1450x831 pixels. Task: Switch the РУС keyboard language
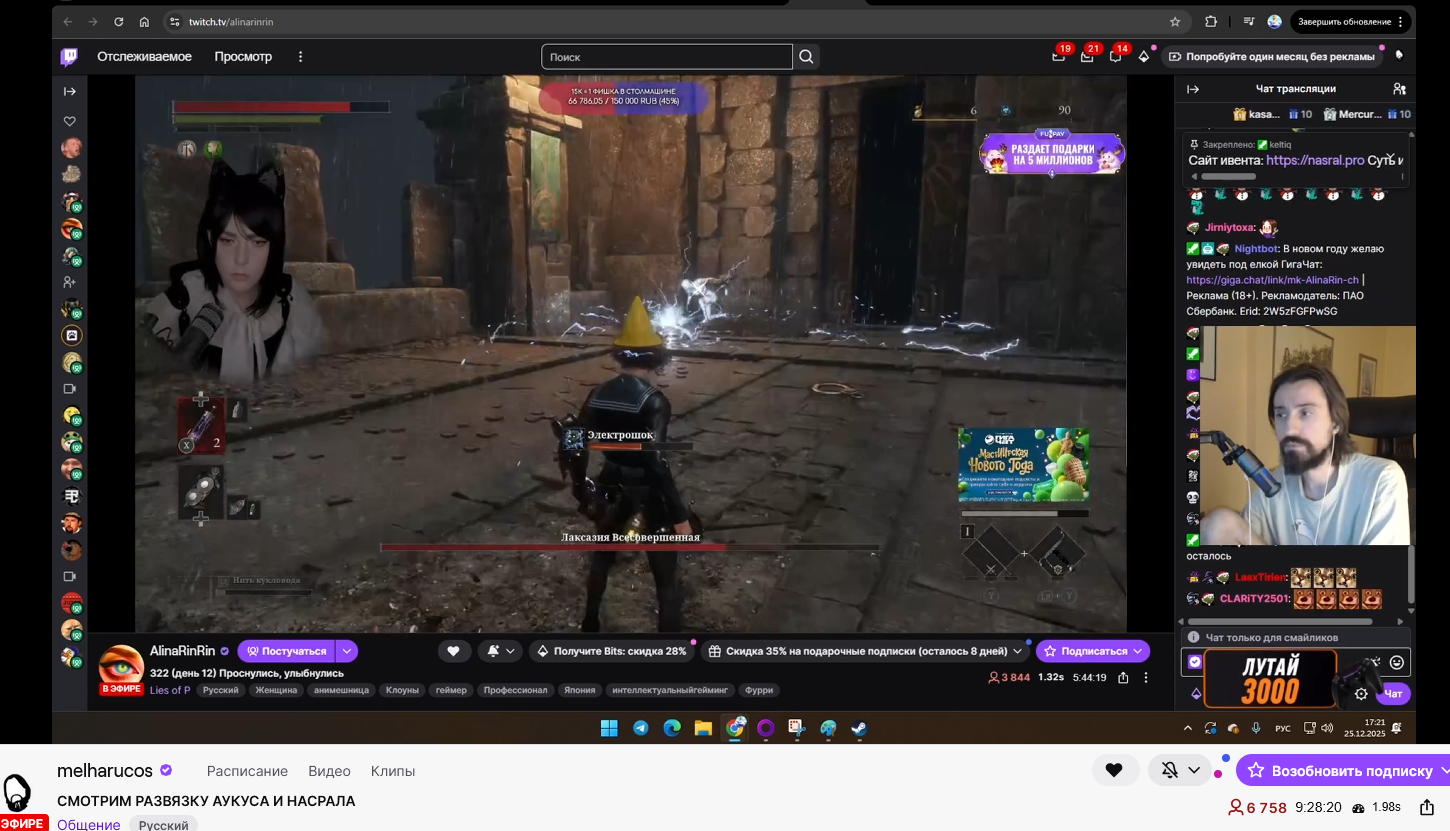click(x=1283, y=728)
